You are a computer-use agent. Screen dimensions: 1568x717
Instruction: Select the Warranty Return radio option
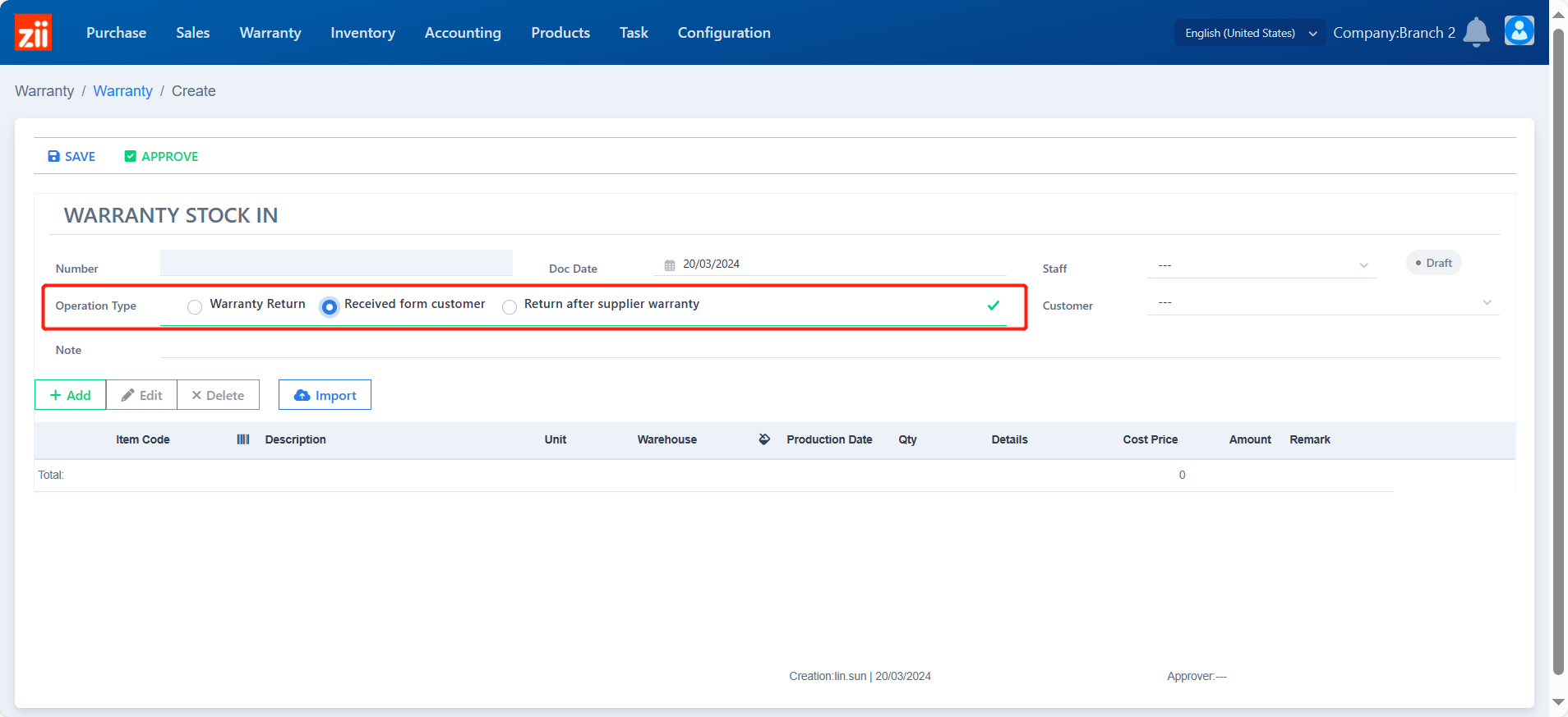pyautogui.click(x=195, y=307)
